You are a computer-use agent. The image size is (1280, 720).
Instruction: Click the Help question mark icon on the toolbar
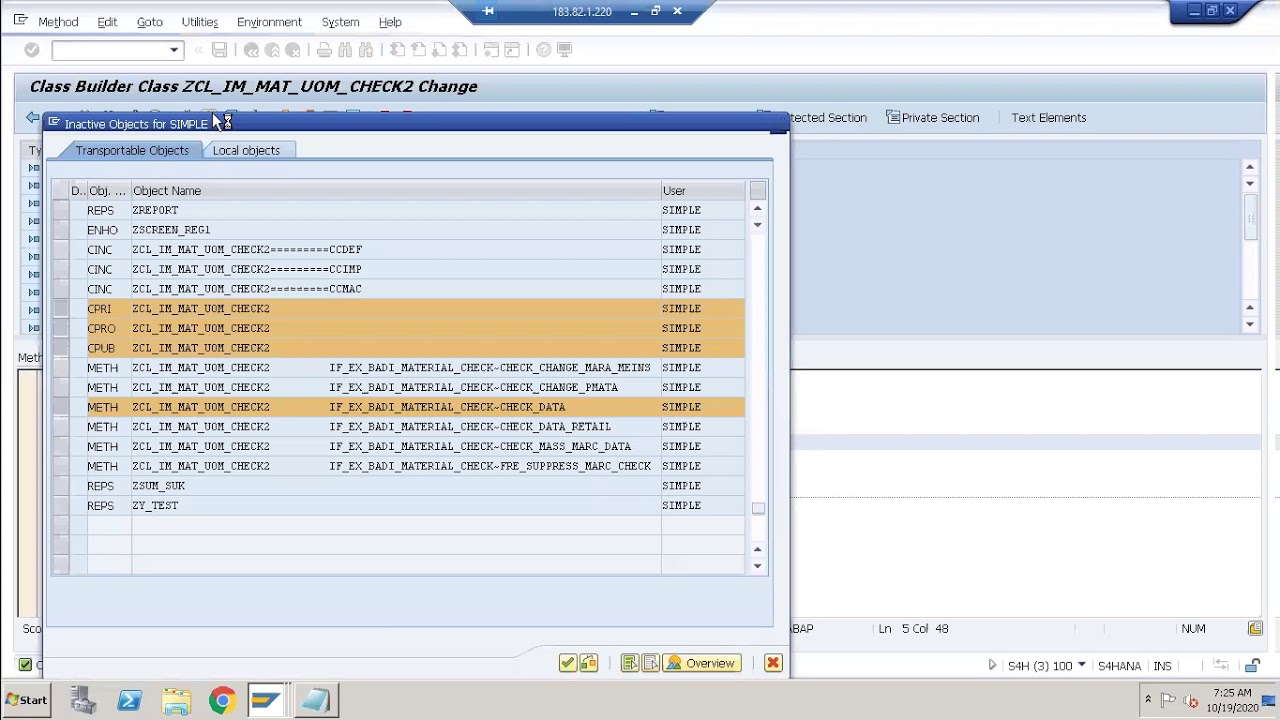pos(543,50)
